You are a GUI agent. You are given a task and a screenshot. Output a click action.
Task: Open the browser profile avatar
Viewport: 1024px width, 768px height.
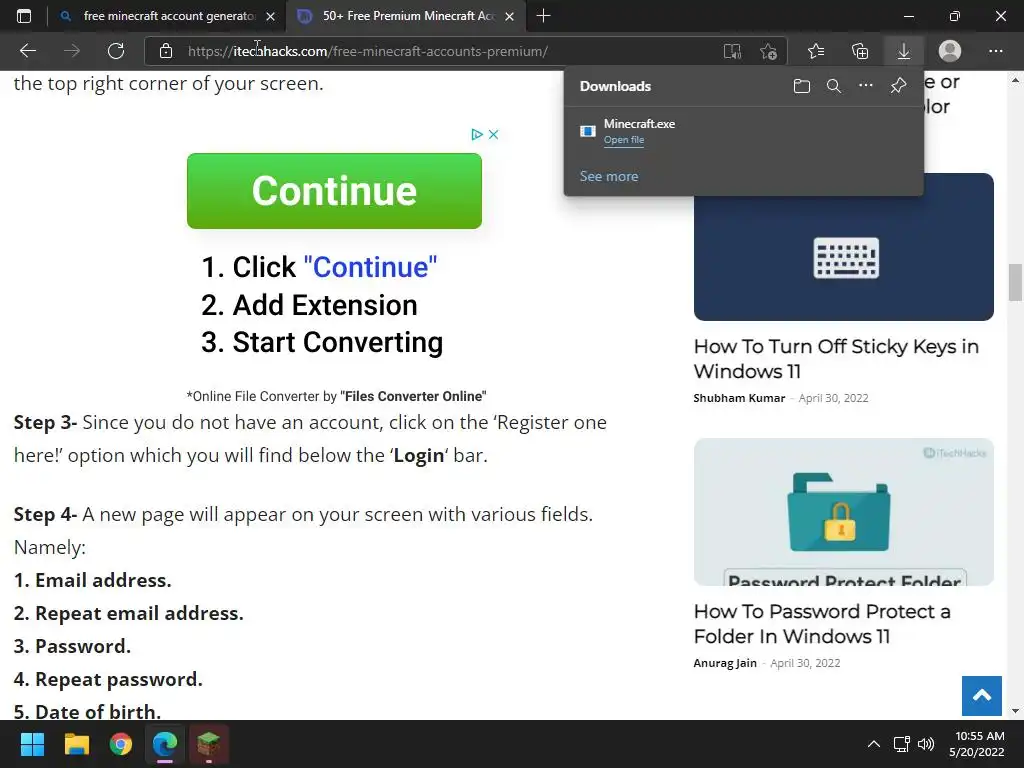click(x=950, y=51)
